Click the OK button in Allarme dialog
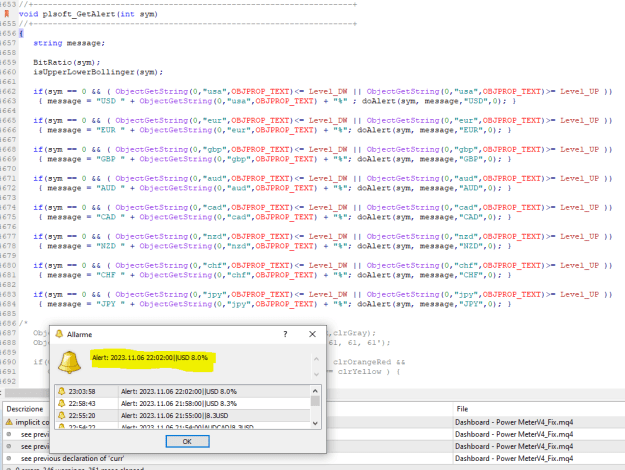The height and width of the screenshot is (470, 625). (x=187, y=441)
